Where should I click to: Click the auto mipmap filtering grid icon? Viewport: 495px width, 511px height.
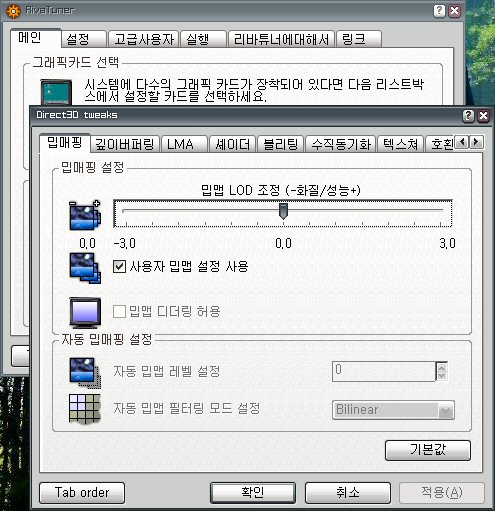[x=85, y=409]
